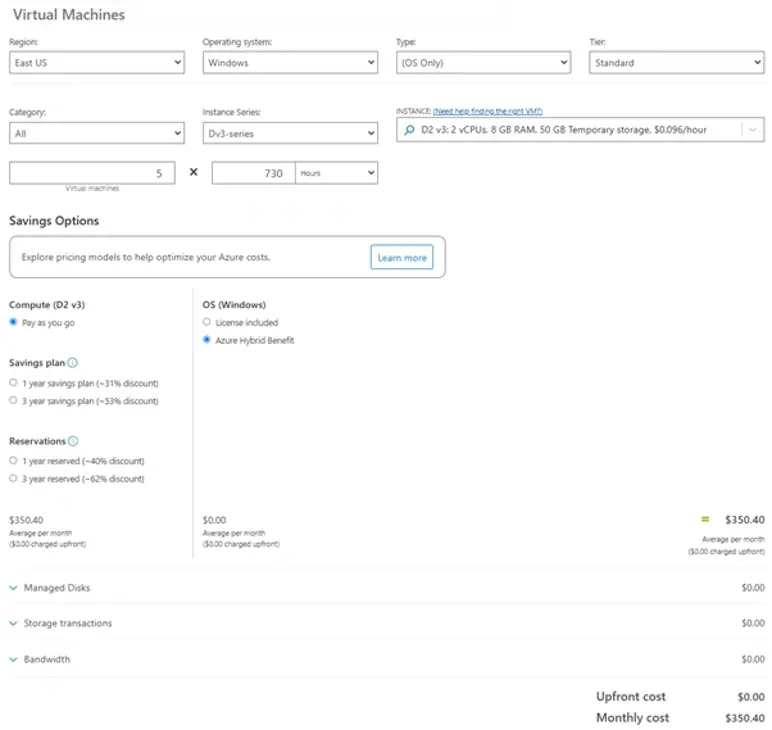Select 3 year reserved option
This screenshot has height=730, width=772.
click(x=13, y=478)
